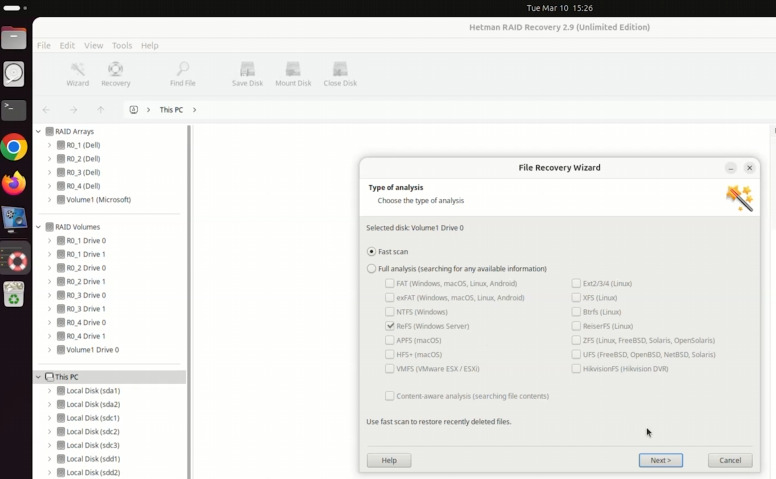Click the clock in the top bar

(559, 8)
